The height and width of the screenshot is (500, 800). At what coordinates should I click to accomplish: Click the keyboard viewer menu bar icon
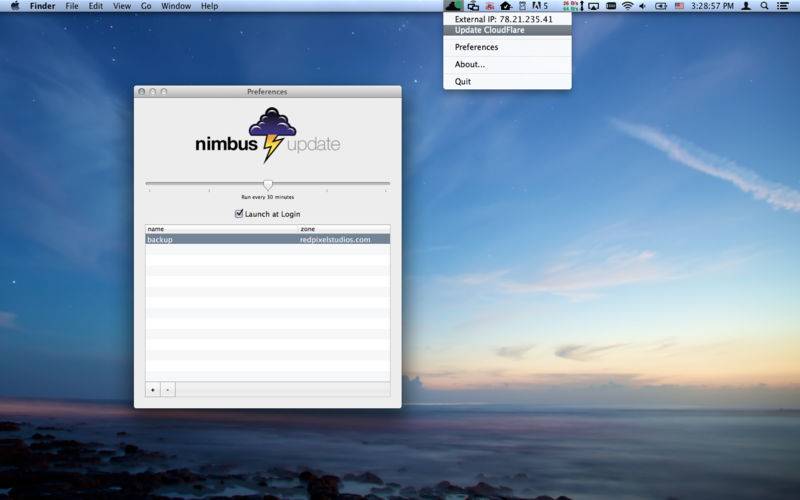coord(611,6)
